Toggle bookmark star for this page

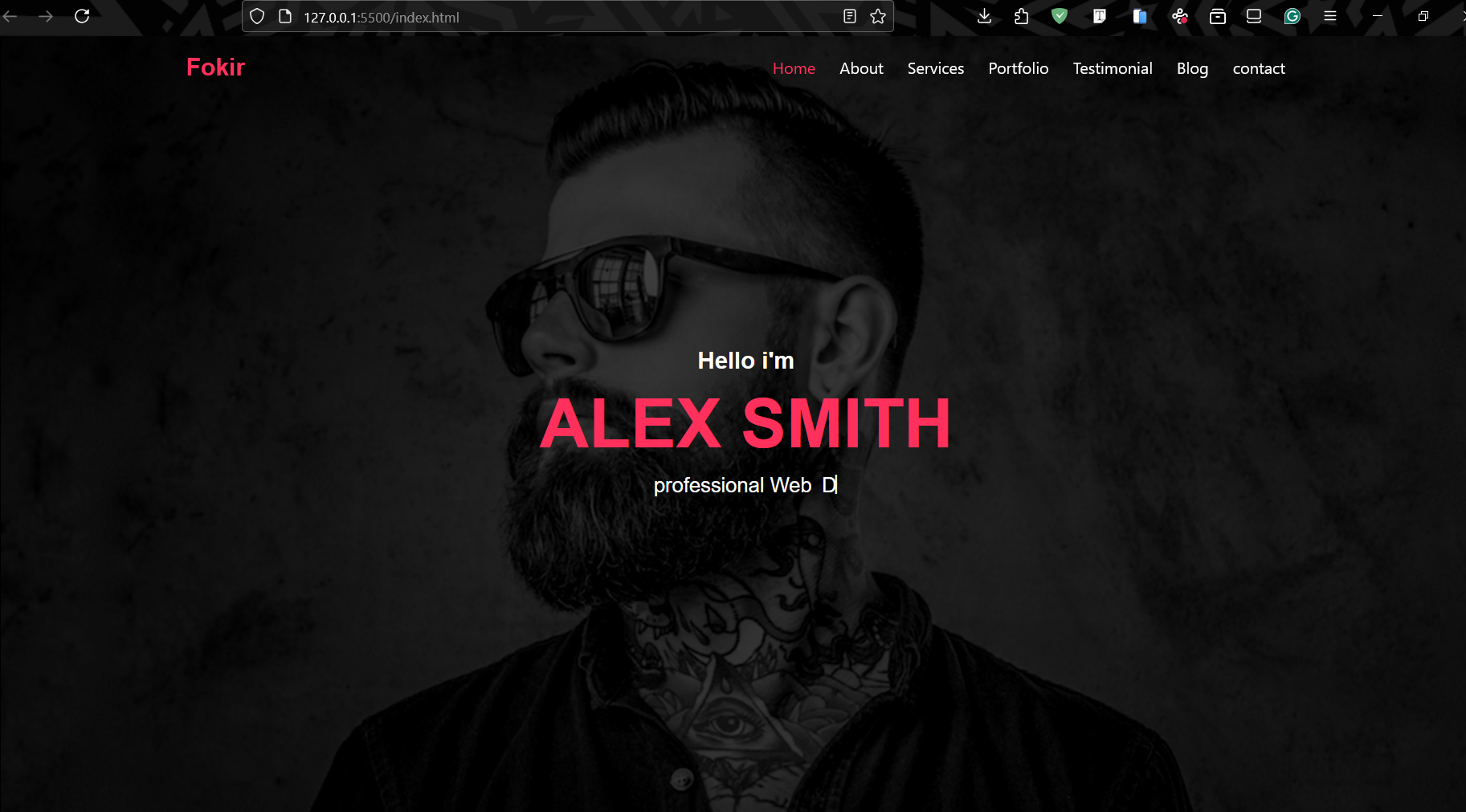(878, 16)
